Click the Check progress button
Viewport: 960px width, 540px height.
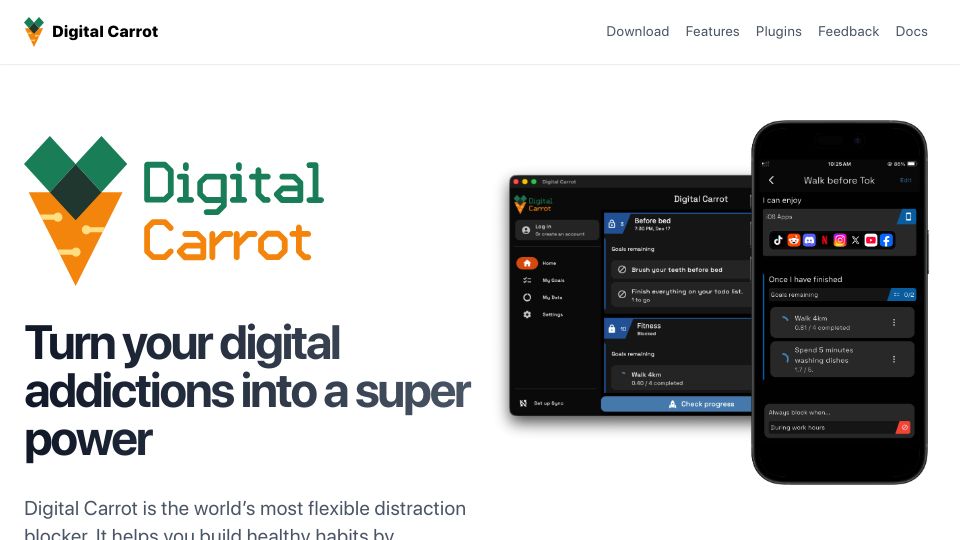677,404
